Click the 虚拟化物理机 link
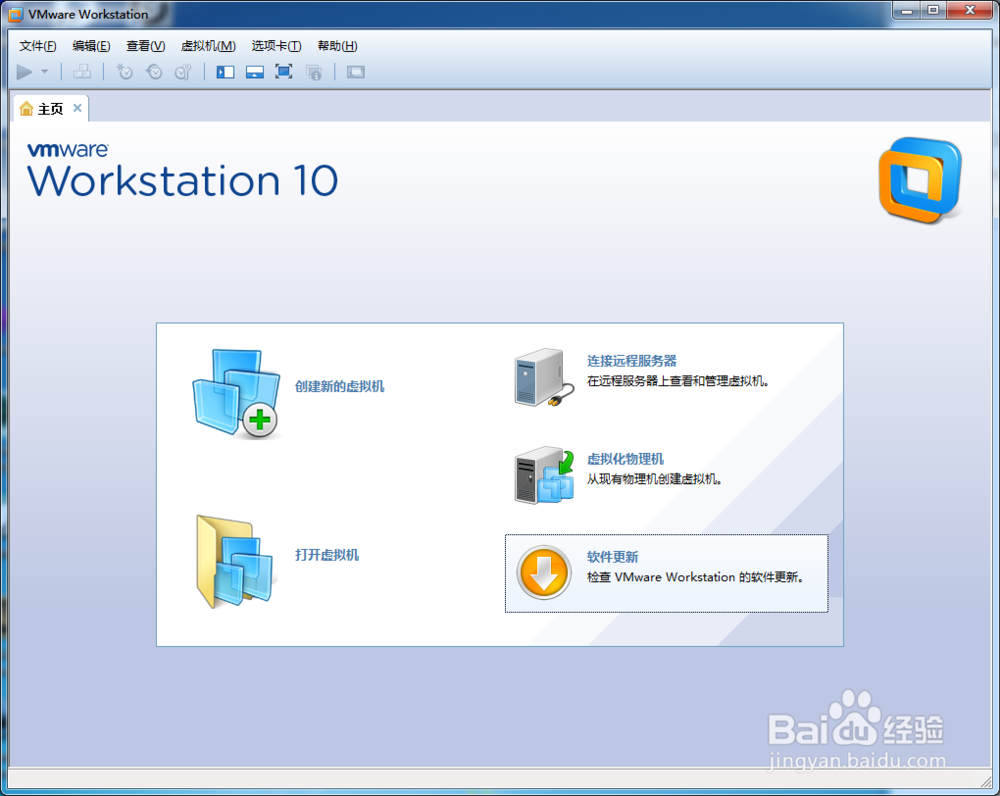 point(625,459)
